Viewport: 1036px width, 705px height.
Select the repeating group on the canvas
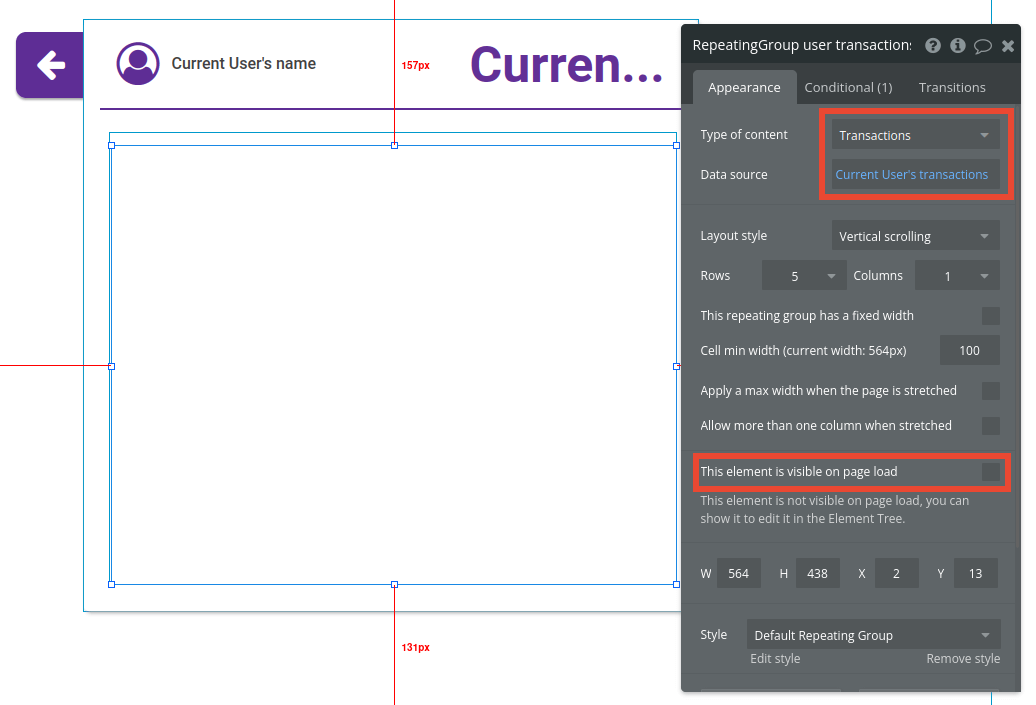pyautogui.click(x=394, y=365)
